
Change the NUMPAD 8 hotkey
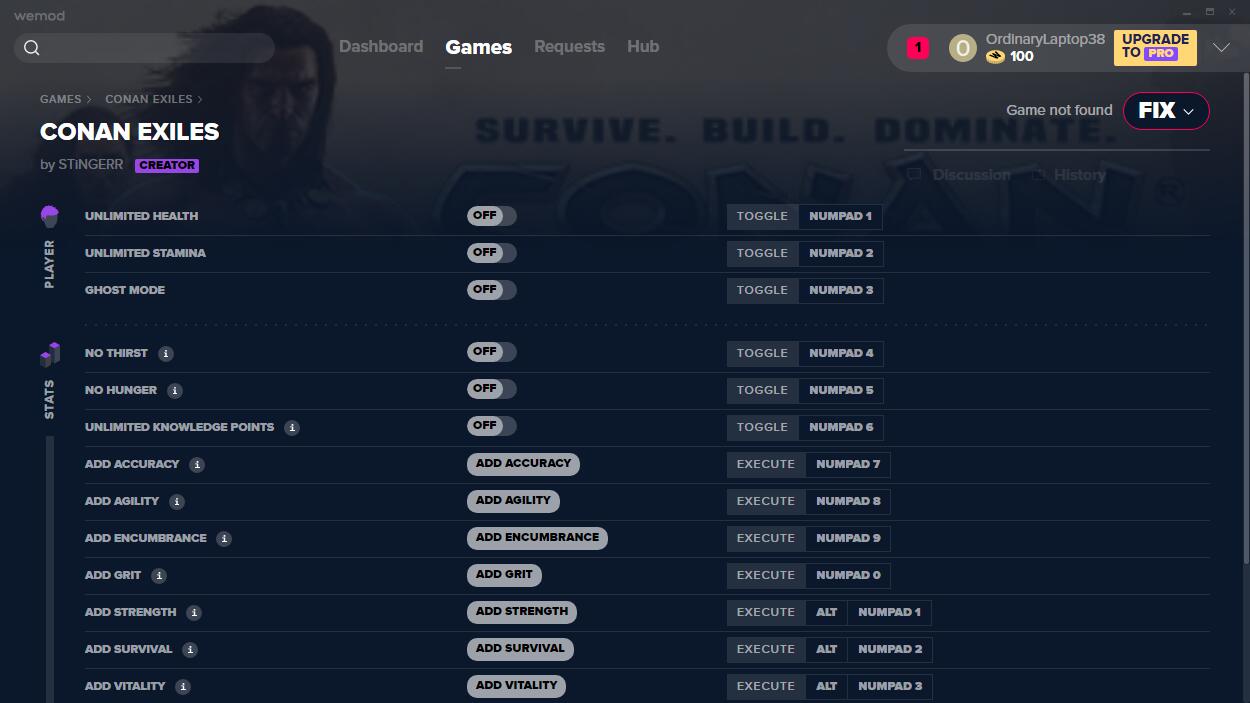(x=848, y=501)
